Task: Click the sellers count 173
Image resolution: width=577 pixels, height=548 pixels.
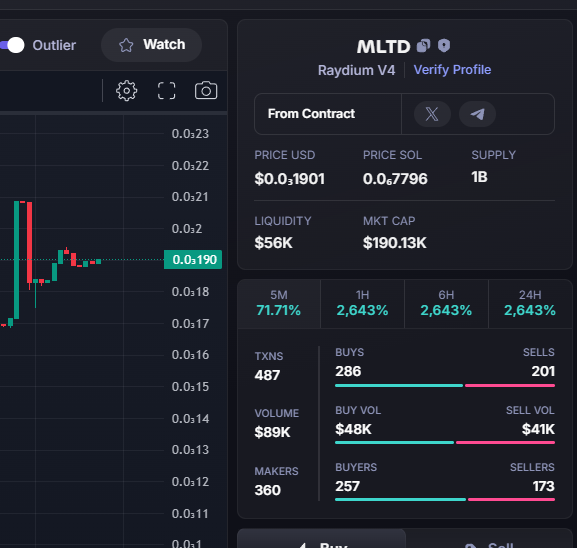Action: pos(544,487)
